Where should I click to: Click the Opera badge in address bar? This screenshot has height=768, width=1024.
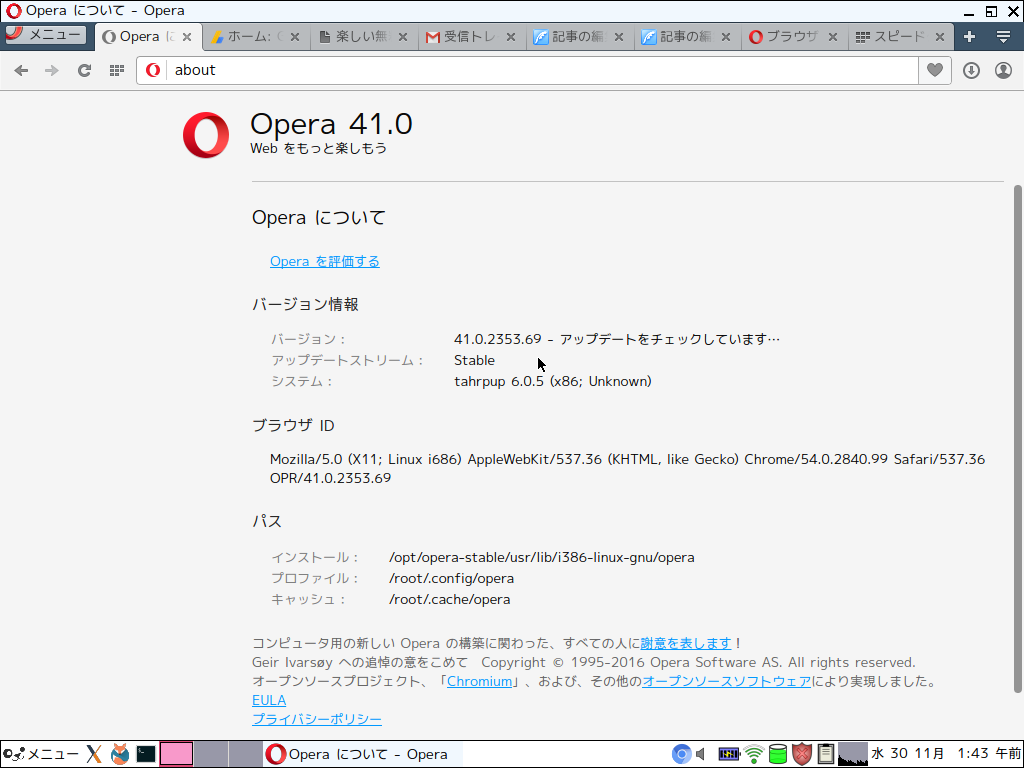pyautogui.click(x=153, y=70)
